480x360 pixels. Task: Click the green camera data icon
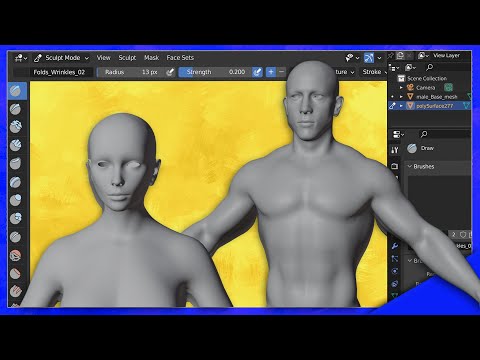click(448, 88)
